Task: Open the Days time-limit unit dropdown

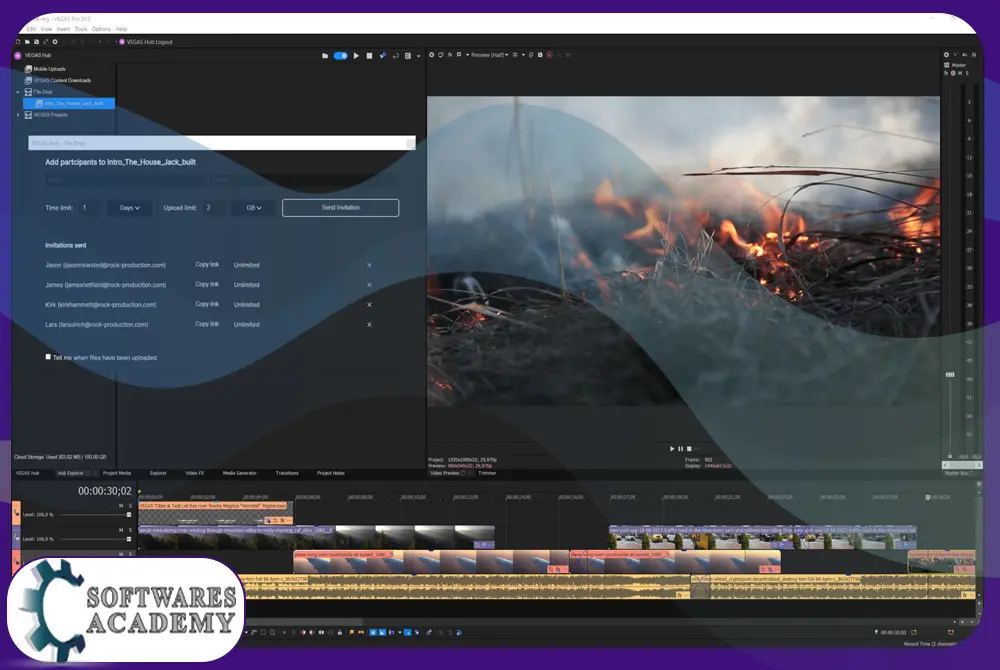Action: (129, 208)
